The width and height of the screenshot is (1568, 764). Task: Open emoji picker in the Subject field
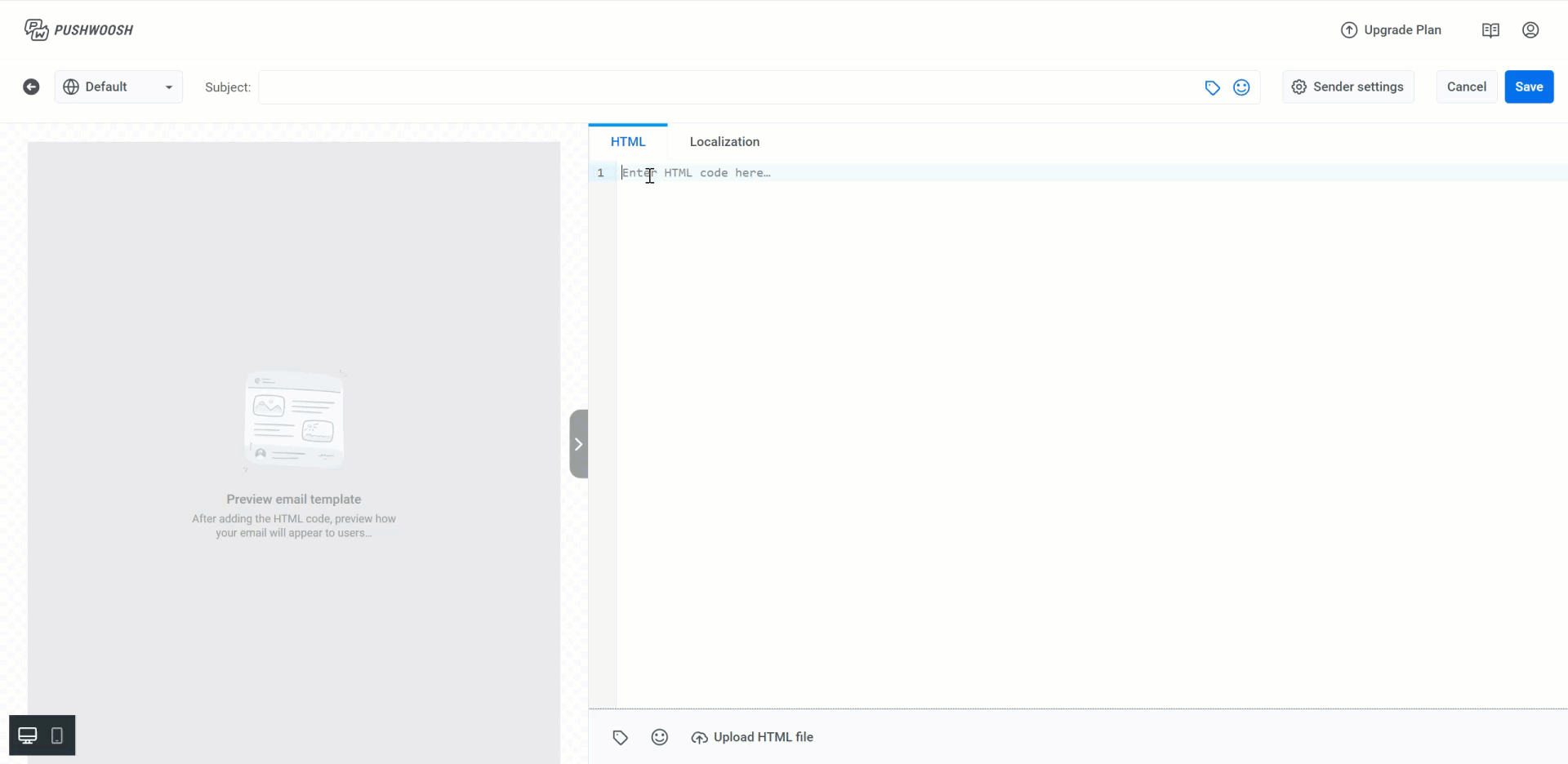click(1241, 87)
